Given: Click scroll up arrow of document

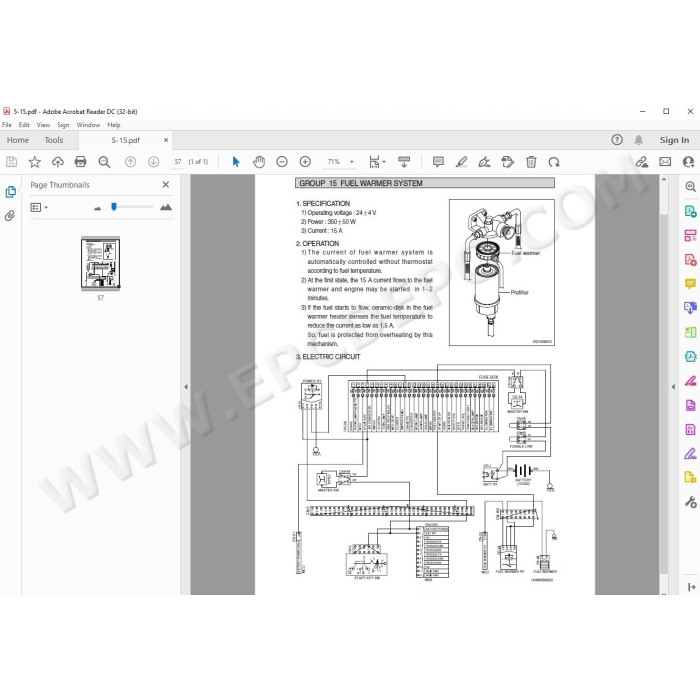Looking at the screenshot, I should click(x=663, y=180).
